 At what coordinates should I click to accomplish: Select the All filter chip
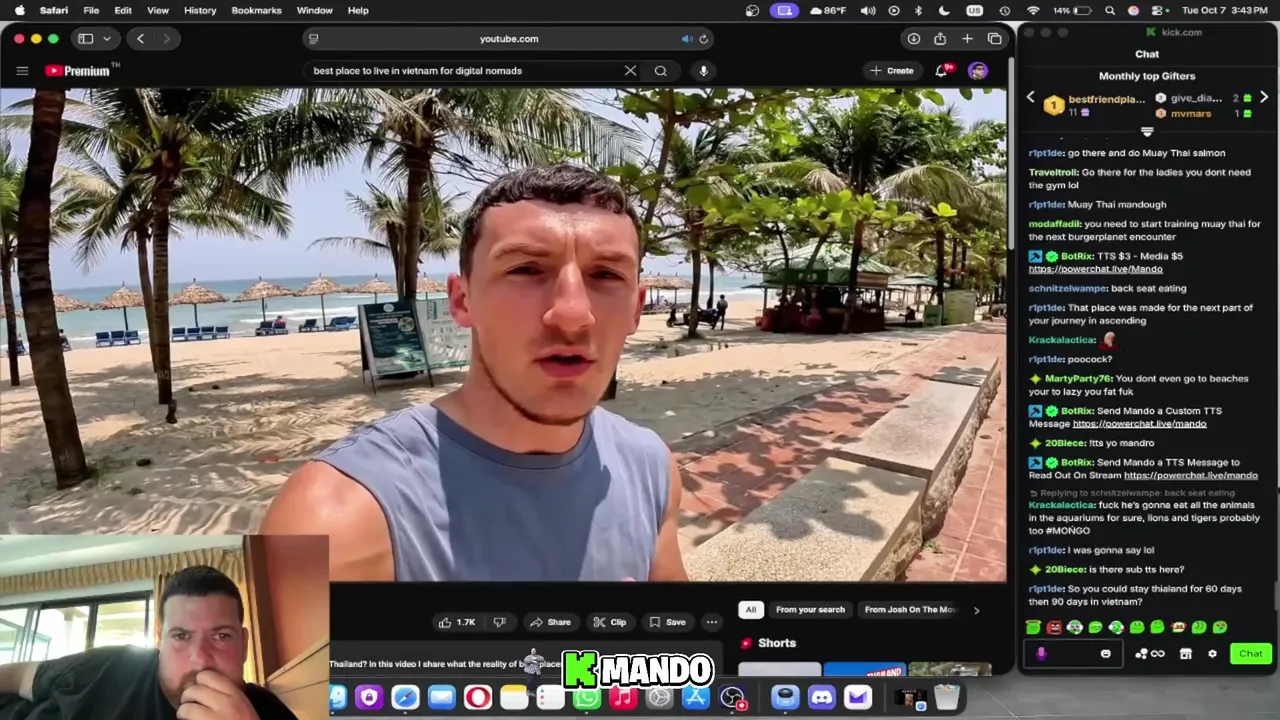[x=751, y=609]
